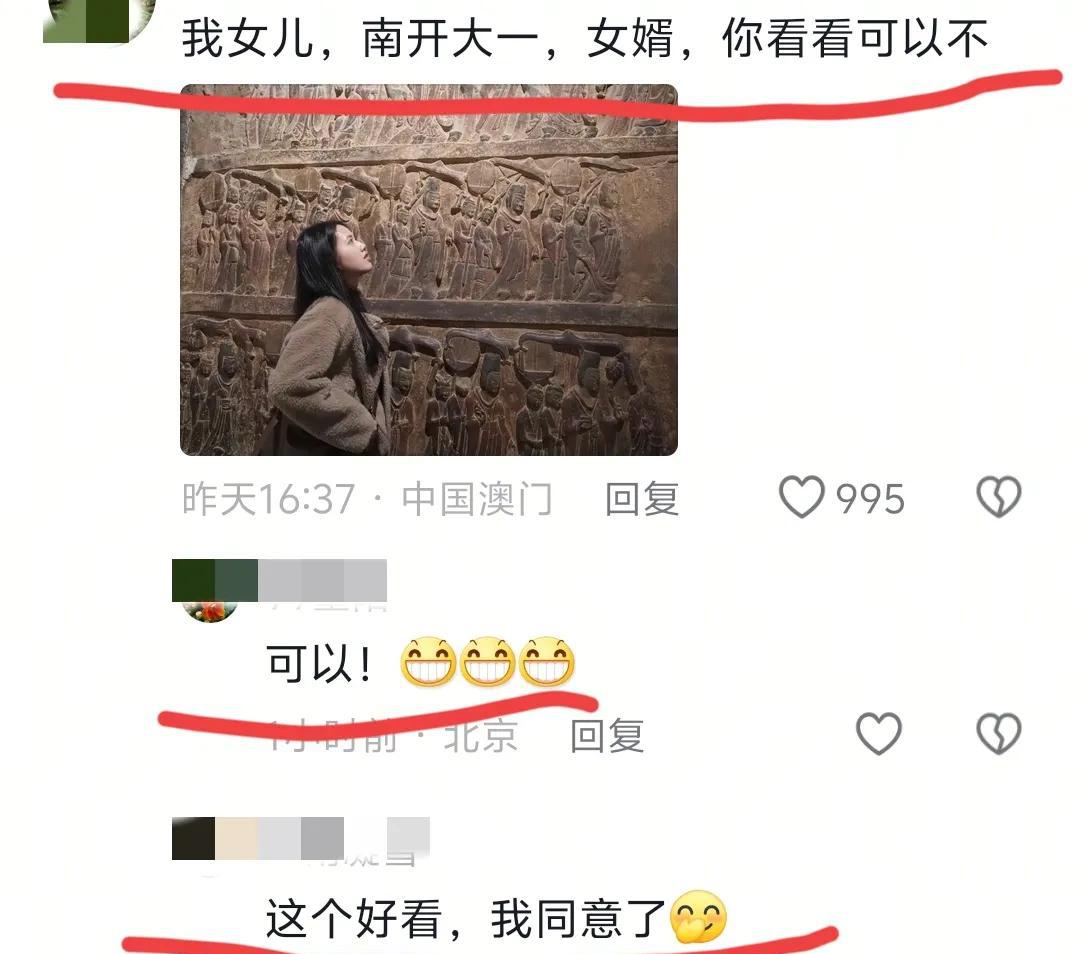Tap the reply text 这个好看，我同意了

pos(466,919)
